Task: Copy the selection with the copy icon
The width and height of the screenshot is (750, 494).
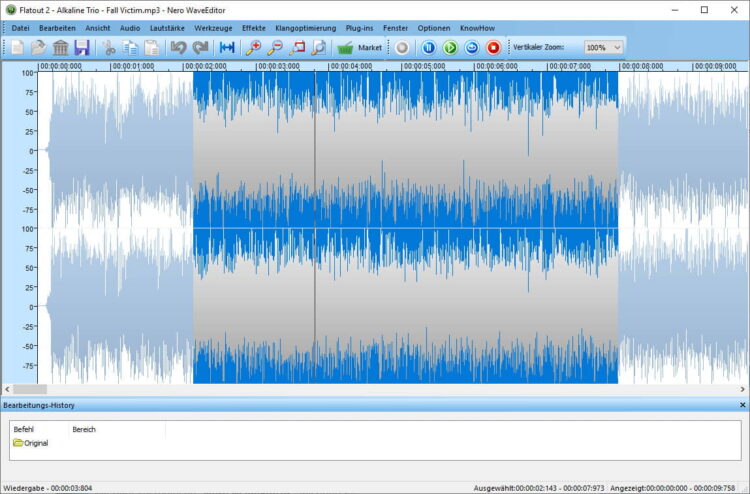Action: coord(130,47)
